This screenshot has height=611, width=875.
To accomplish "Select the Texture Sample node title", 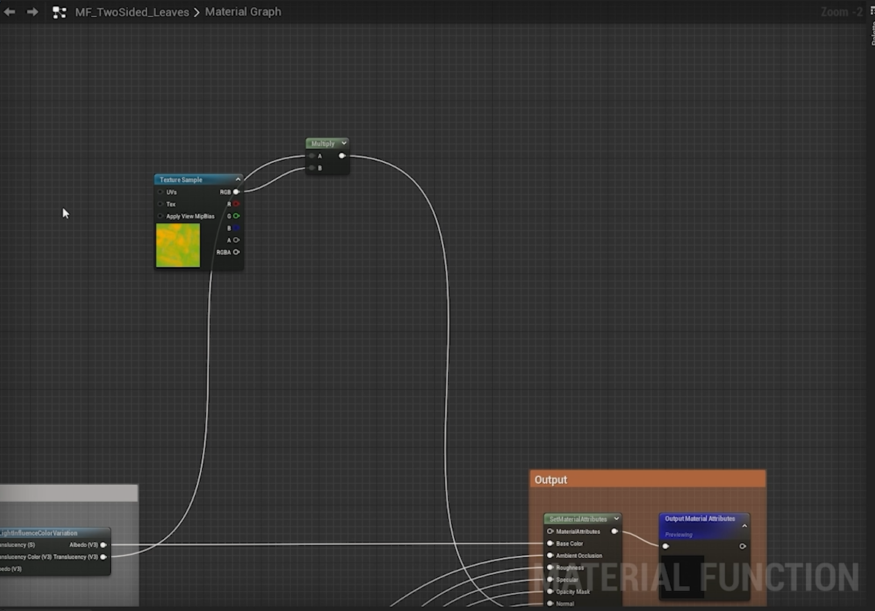I will tap(181, 180).
